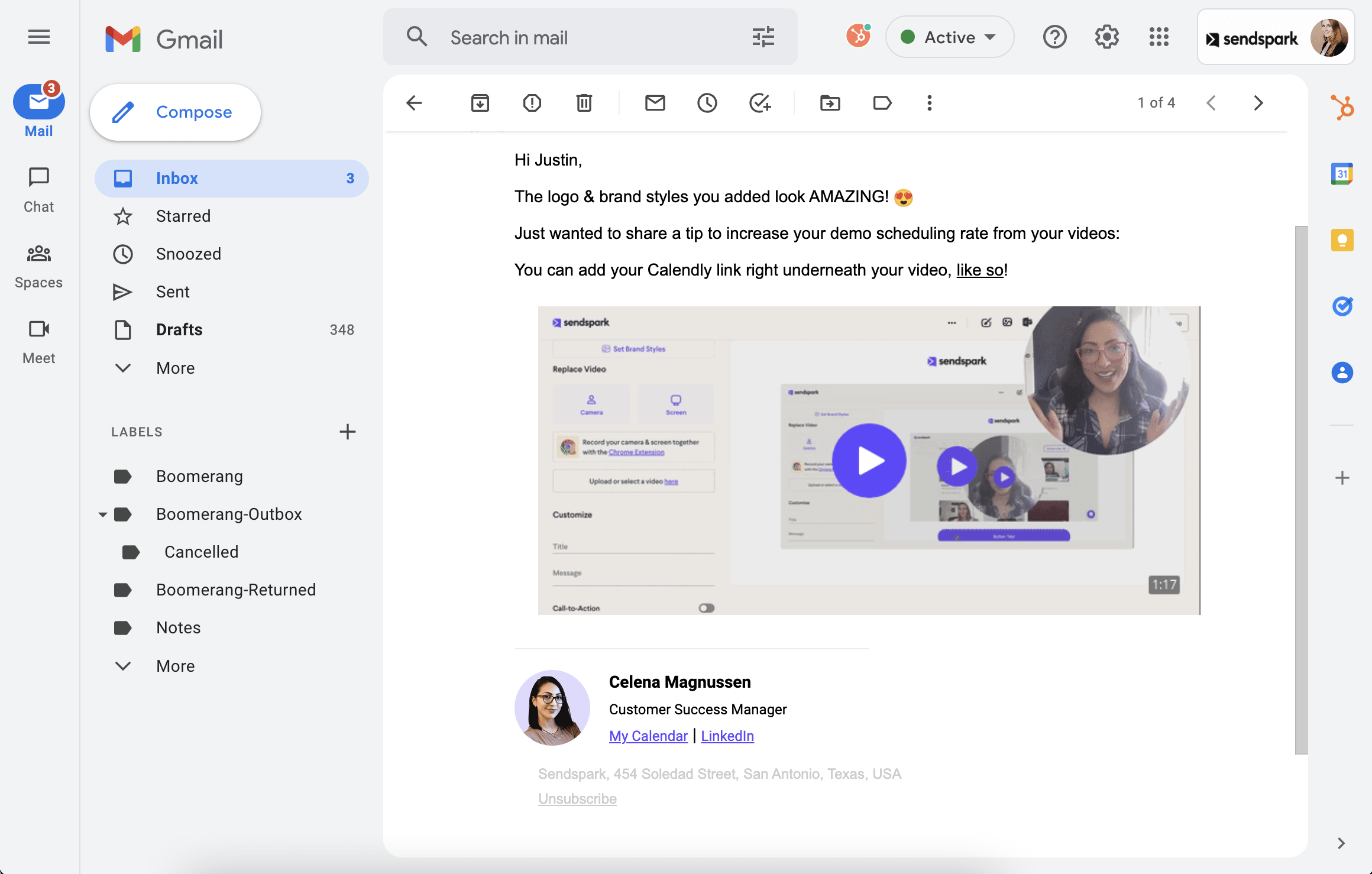Image resolution: width=1372 pixels, height=874 pixels.
Task: Select the Inbox folder
Action: (x=232, y=179)
